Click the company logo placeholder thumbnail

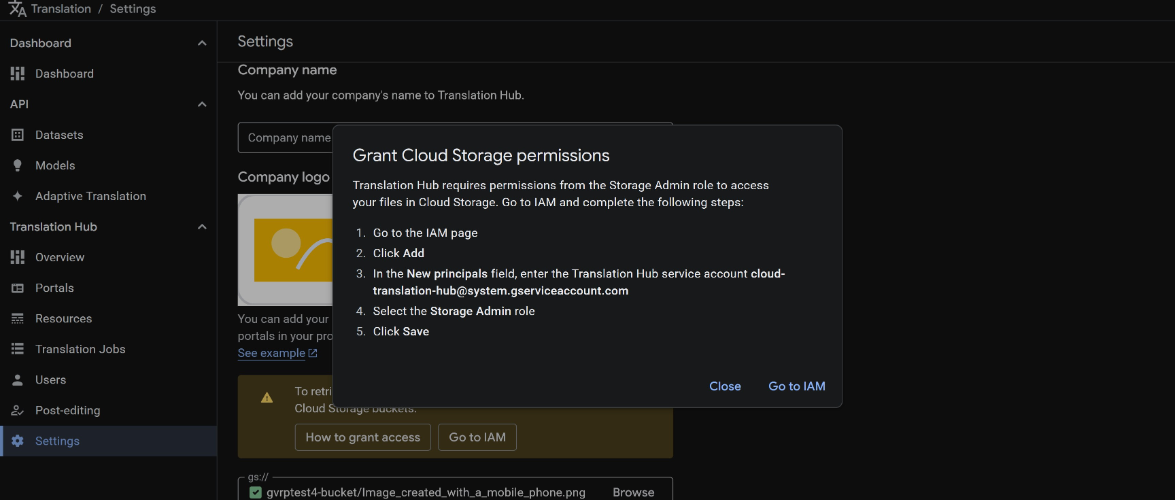(x=286, y=250)
